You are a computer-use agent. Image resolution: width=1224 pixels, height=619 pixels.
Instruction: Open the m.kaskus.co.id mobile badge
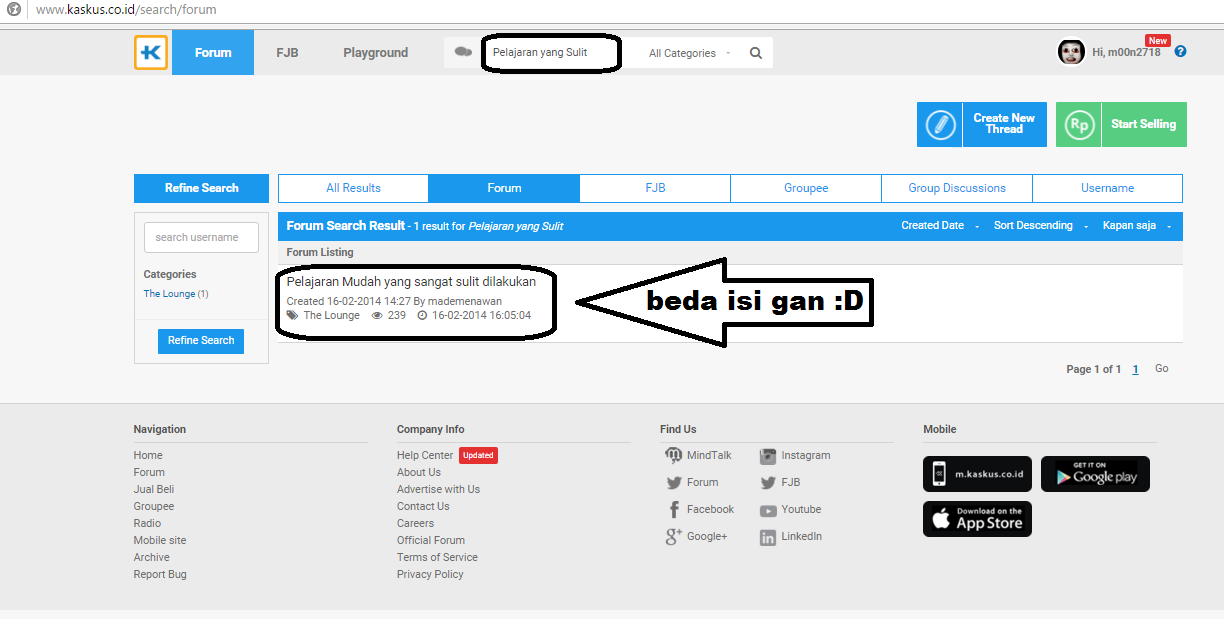point(977,474)
